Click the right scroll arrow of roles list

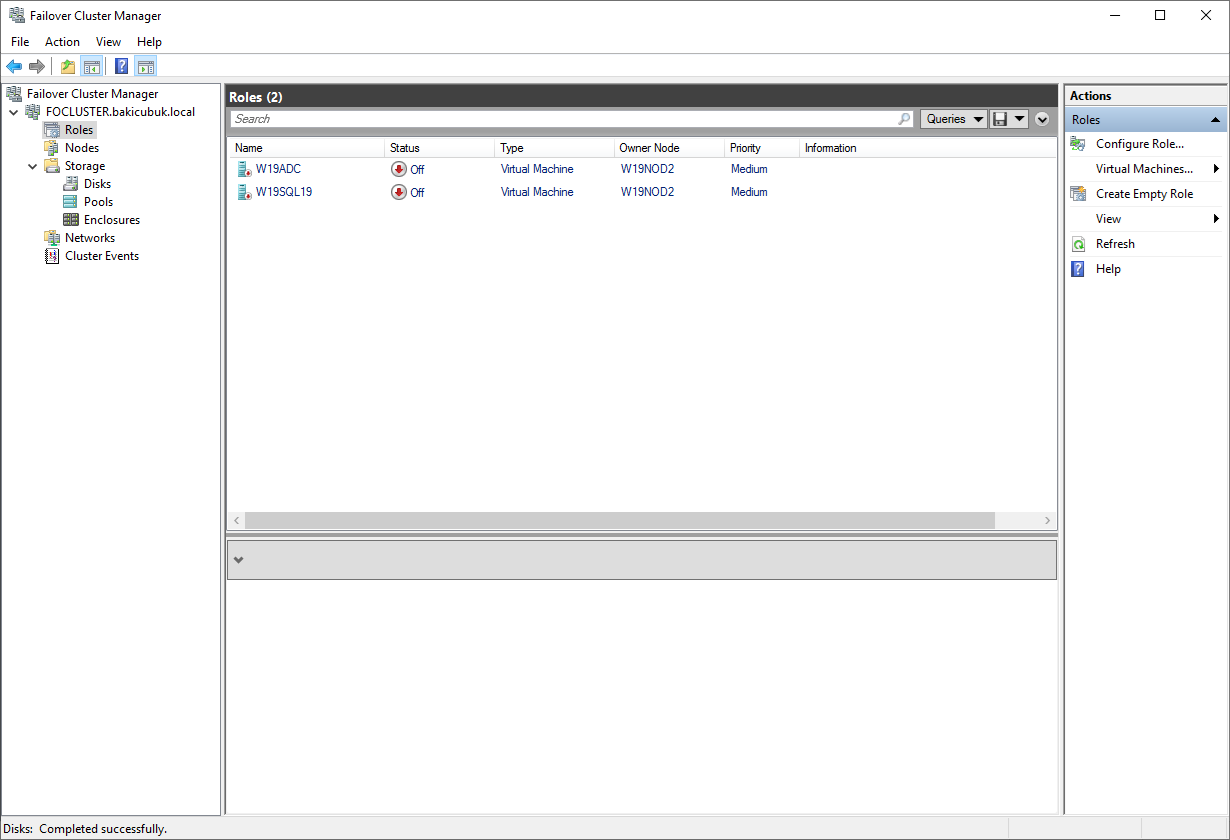(x=1048, y=521)
